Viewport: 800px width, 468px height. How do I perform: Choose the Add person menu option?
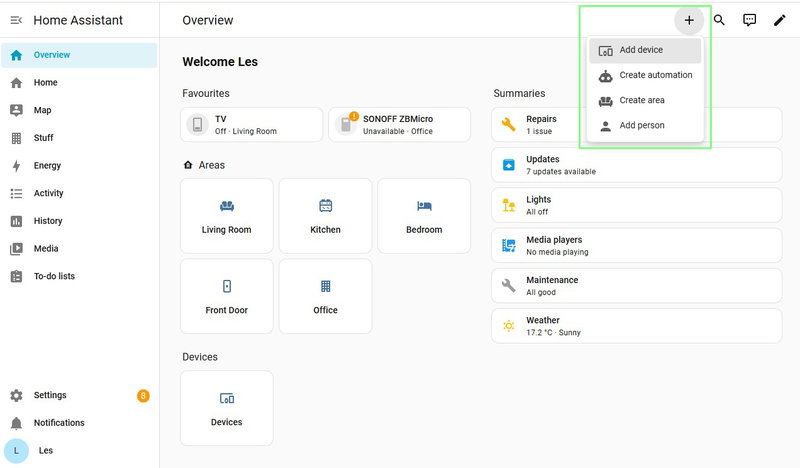click(x=645, y=125)
